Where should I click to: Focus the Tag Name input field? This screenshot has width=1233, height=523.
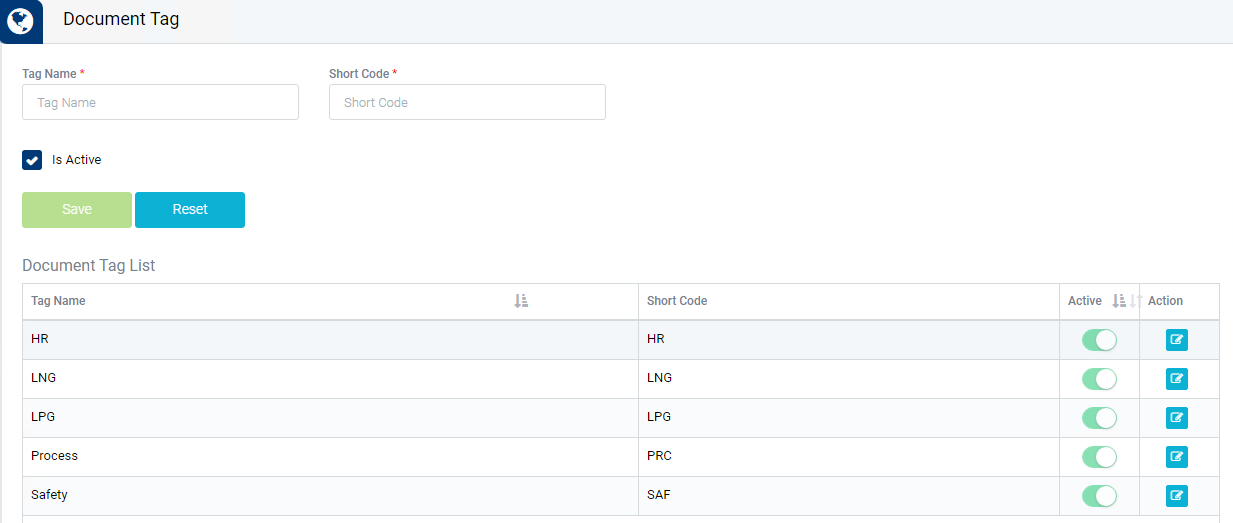coord(160,102)
